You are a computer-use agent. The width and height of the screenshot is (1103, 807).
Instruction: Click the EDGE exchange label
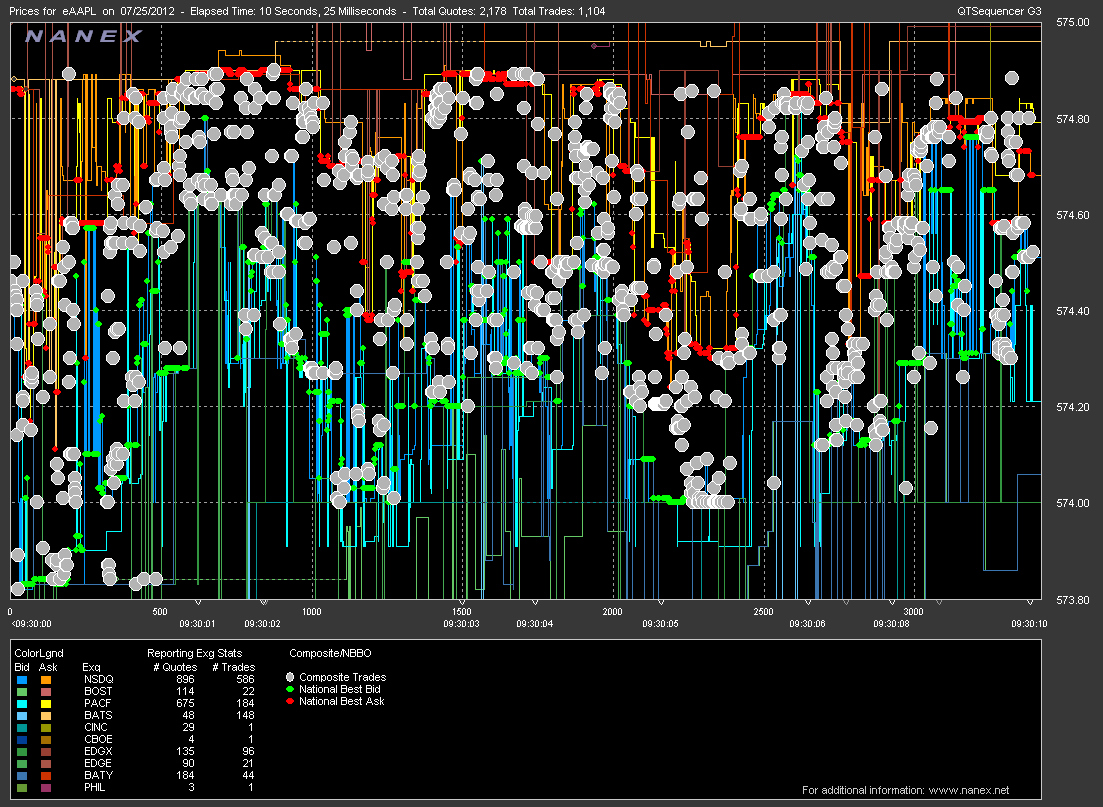[x=98, y=763]
